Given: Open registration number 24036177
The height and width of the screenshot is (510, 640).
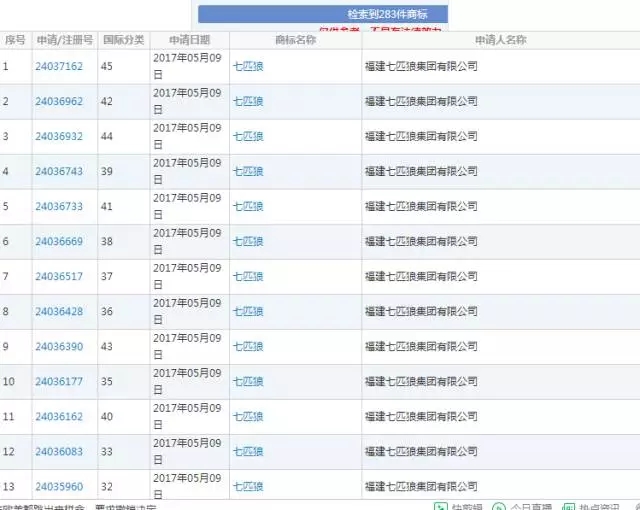Looking at the screenshot, I should [x=59, y=381].
